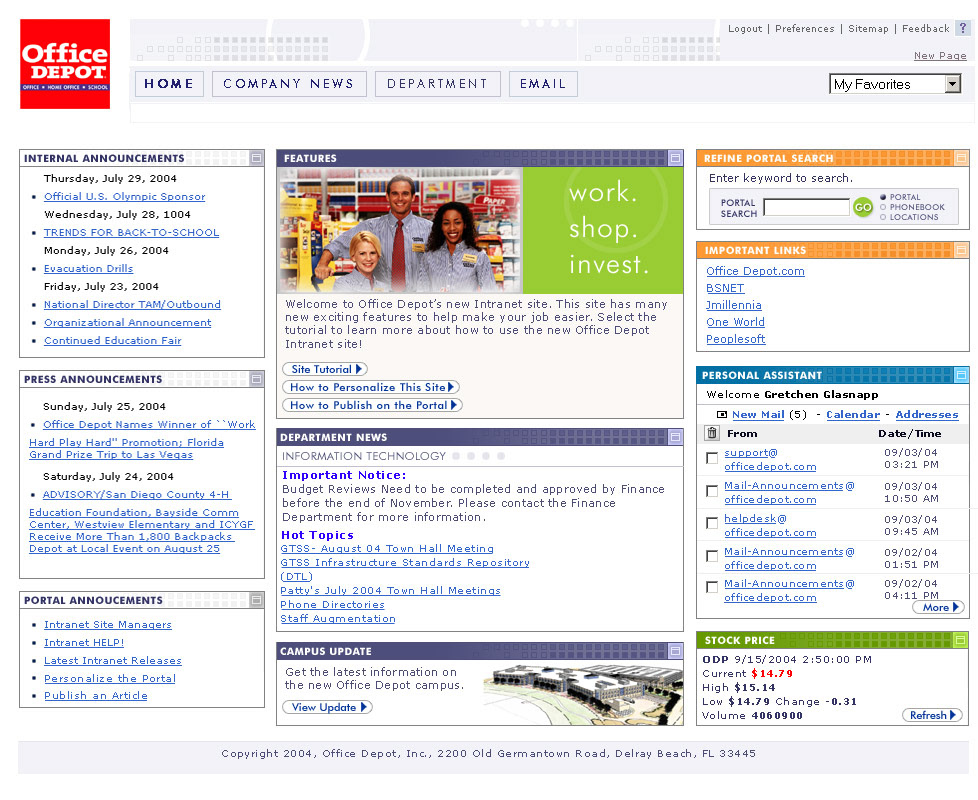Click How to Personalize This Site
Viewport: 978px width, 800px height.
coord(371,387)
